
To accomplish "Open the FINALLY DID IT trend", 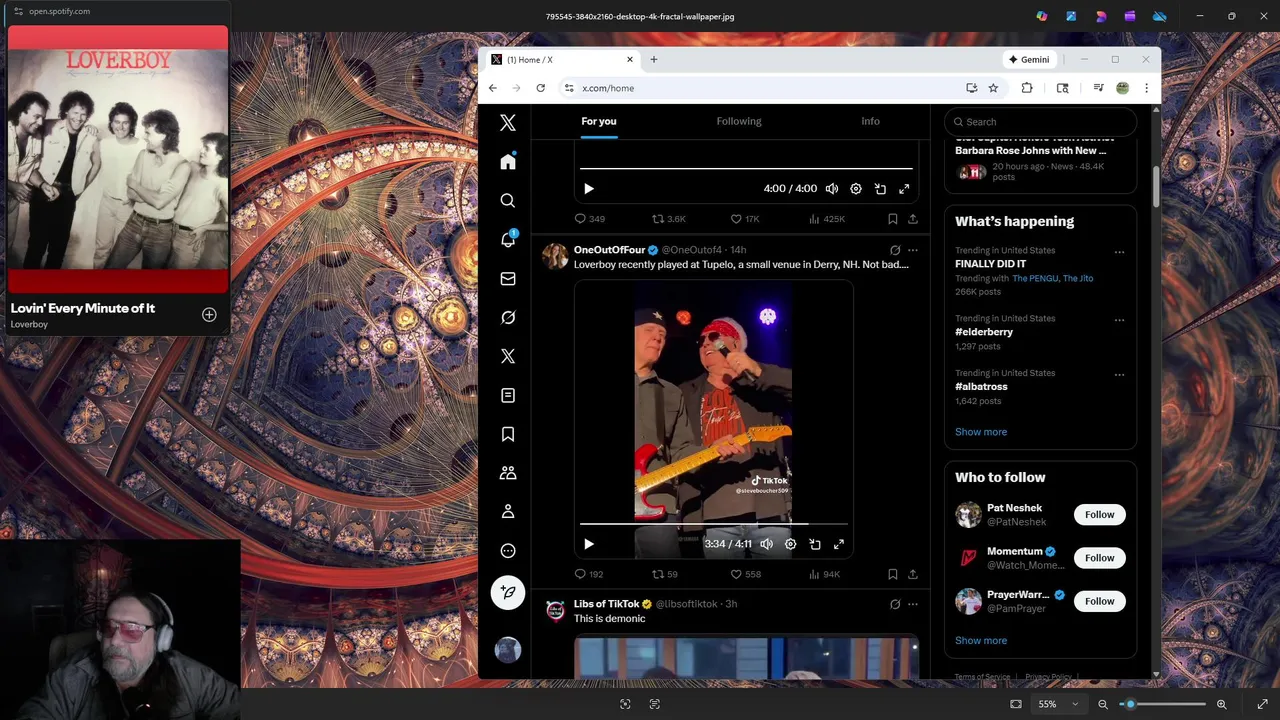I will point(991,264).
